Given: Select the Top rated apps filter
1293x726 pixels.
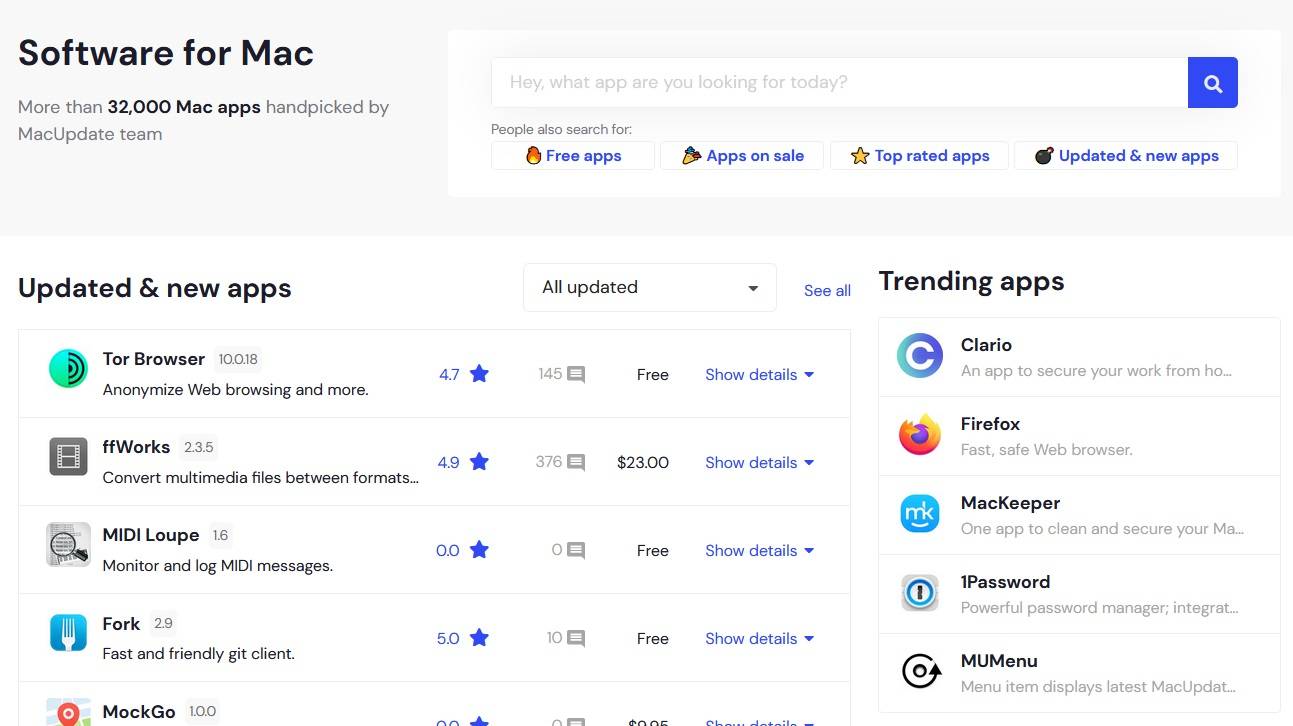Looking at the screenshot, I should (919, 155).
